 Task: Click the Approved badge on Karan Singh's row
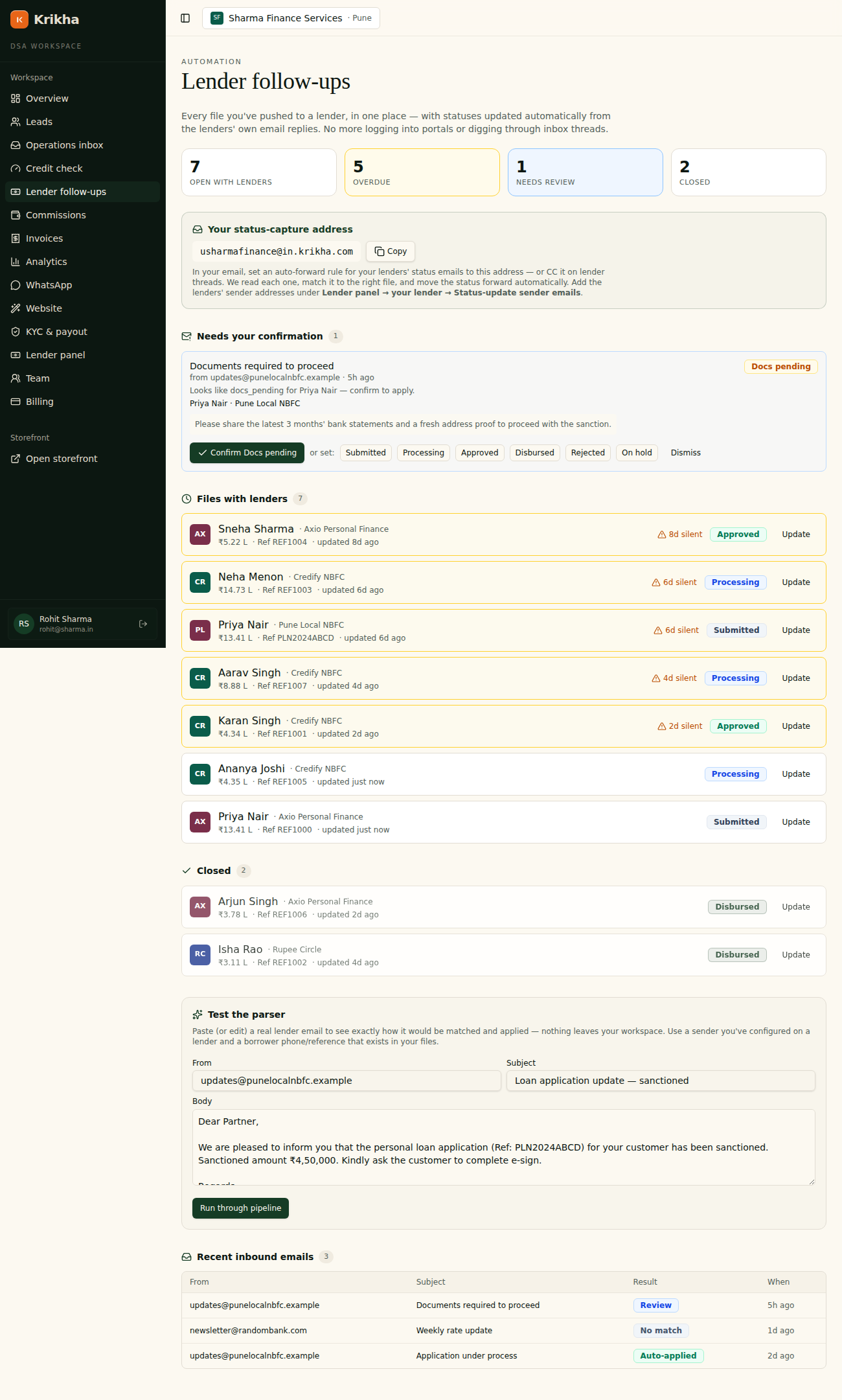pyautogui.click(x=738, y=726)
